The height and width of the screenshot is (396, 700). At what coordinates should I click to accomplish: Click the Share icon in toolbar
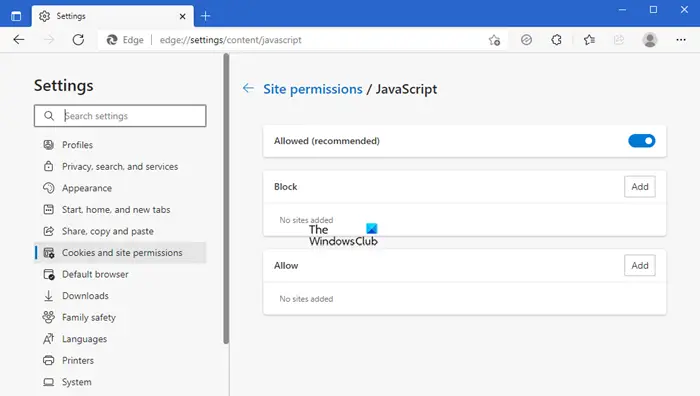(619, 40)
